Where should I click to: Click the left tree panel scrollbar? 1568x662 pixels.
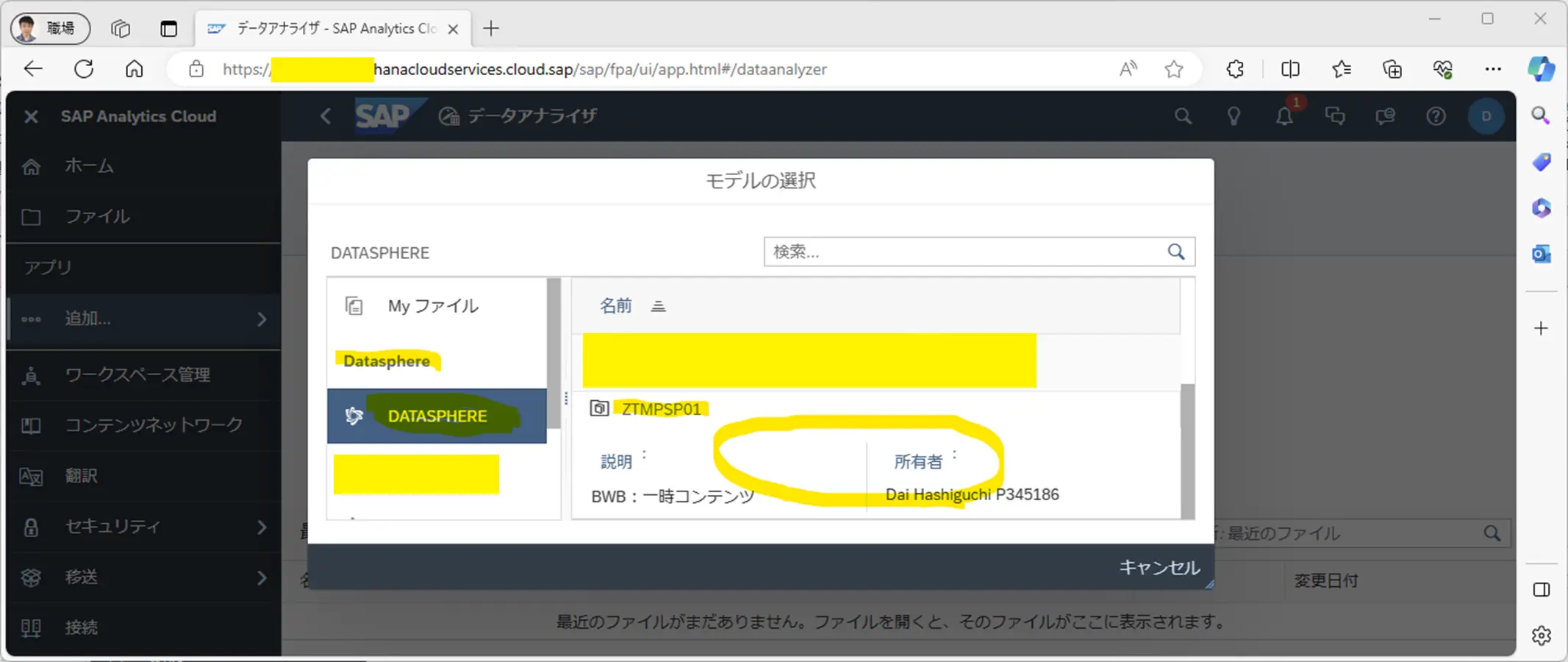point(554,353)
